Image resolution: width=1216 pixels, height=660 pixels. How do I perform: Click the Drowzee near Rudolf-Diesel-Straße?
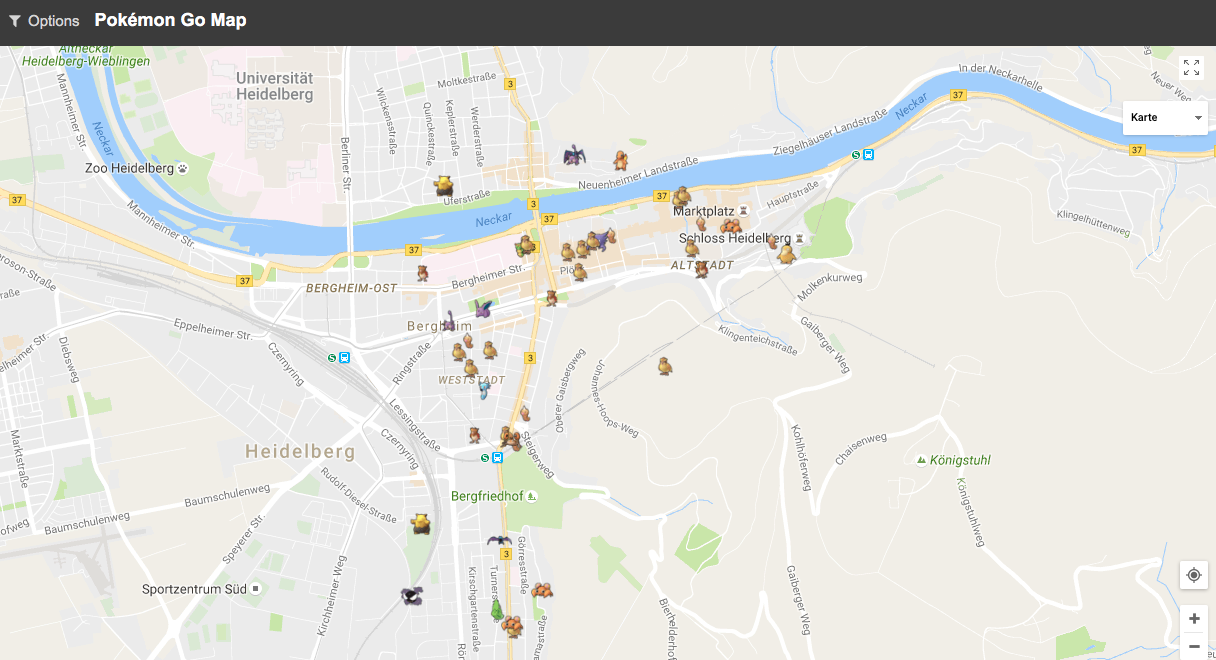(x=420, y=524)
